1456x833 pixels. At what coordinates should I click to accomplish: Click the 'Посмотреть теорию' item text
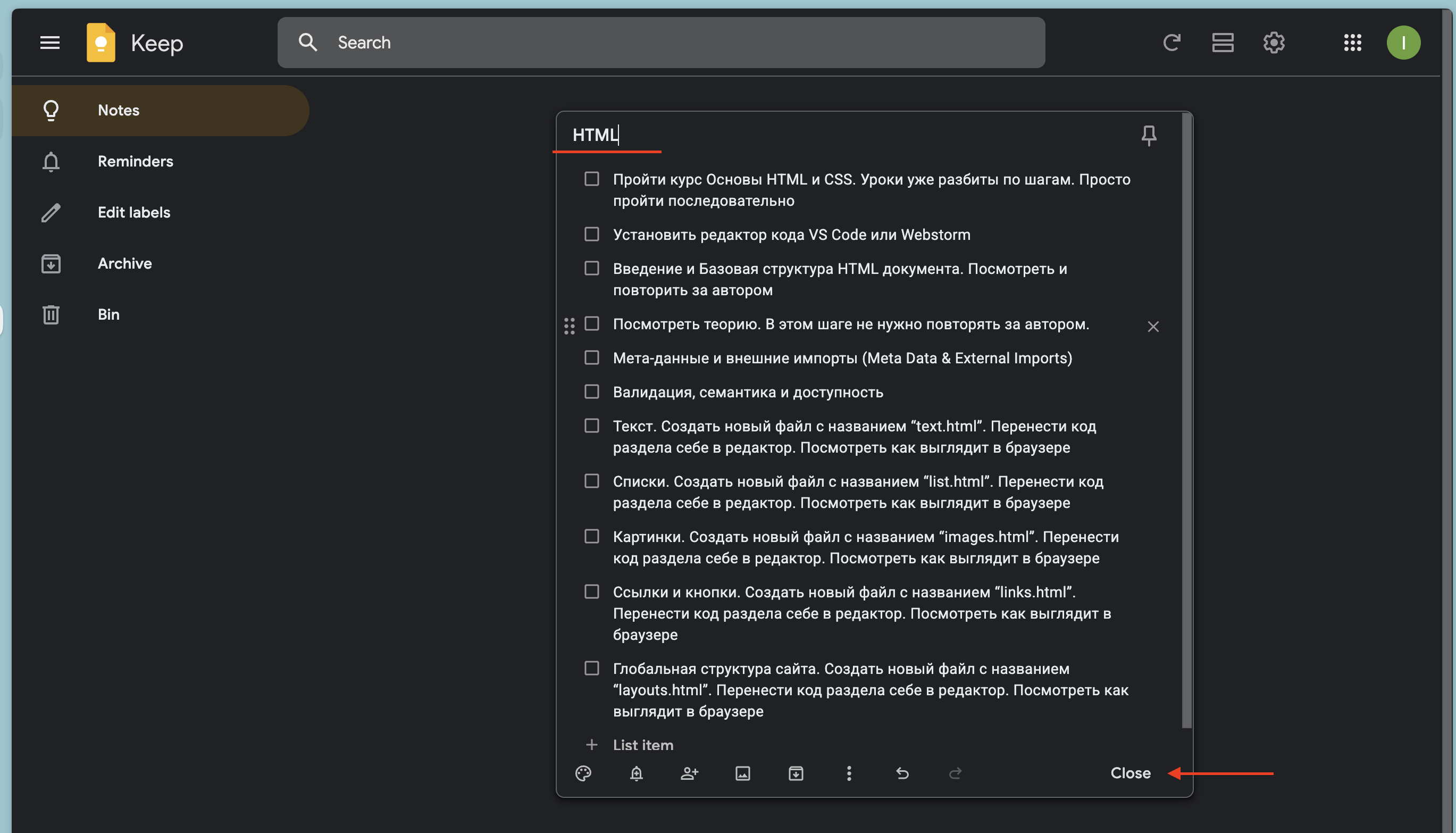coord(851,324)
